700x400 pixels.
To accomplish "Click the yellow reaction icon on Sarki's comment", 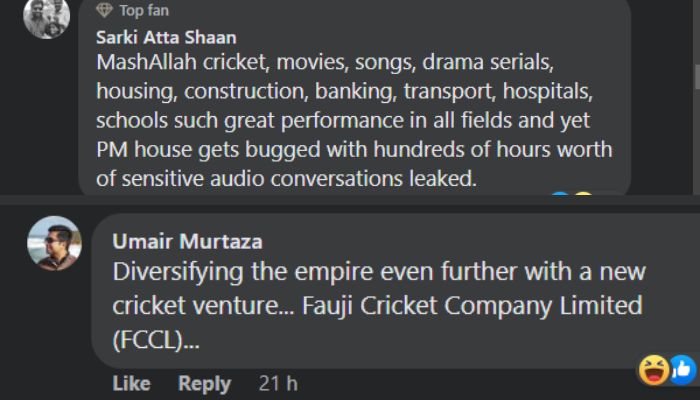I will 583,194.
